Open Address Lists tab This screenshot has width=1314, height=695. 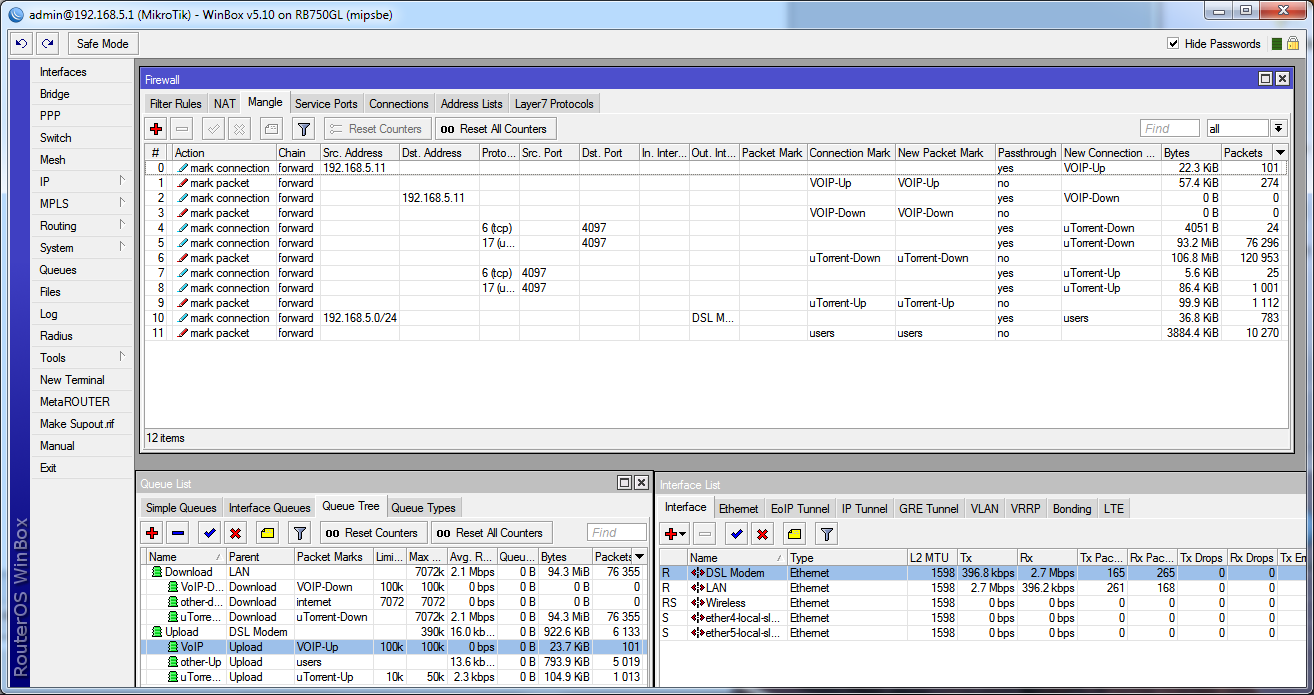click(471, 104)
